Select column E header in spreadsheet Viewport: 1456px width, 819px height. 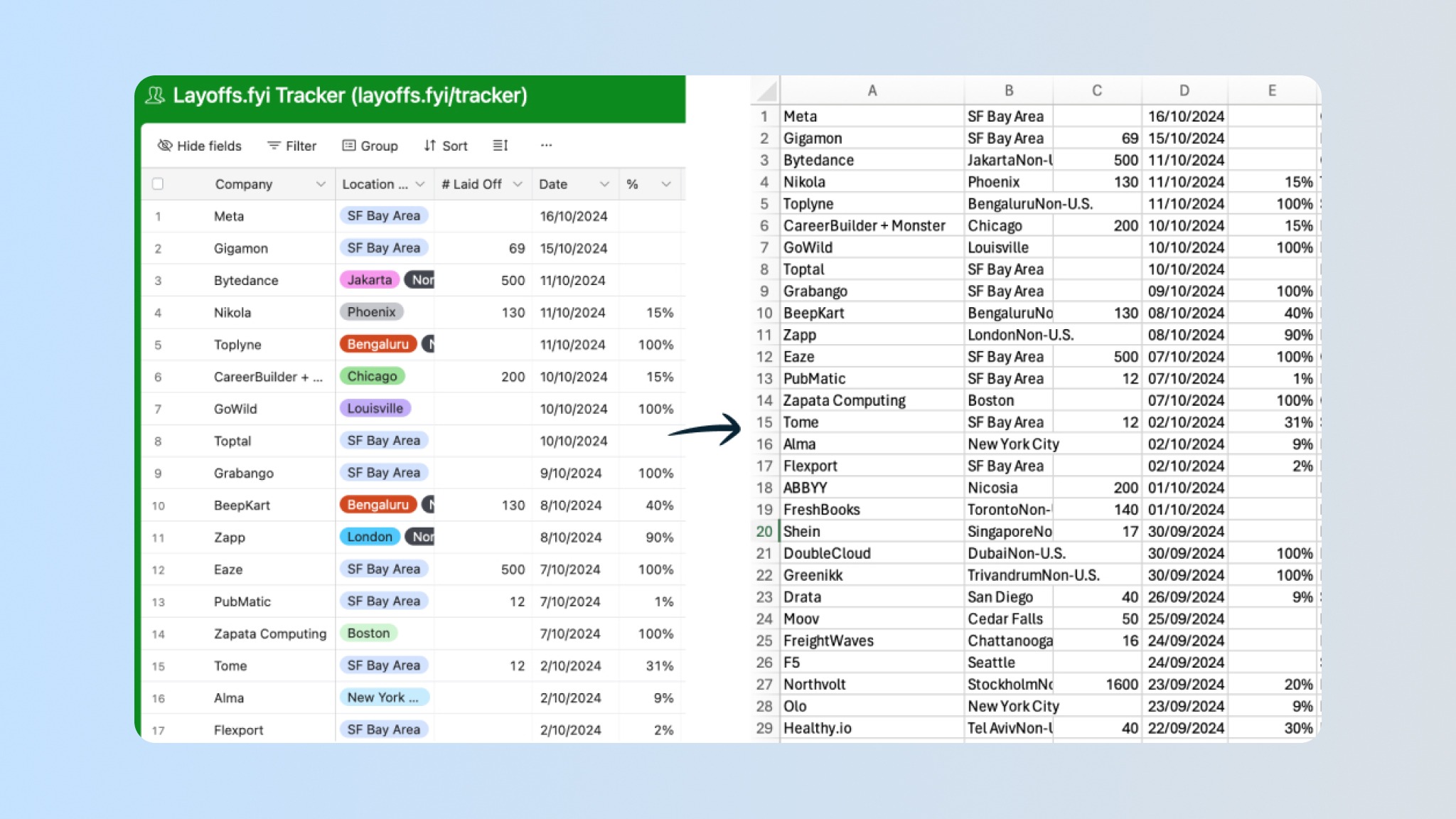pos(1272,90)
